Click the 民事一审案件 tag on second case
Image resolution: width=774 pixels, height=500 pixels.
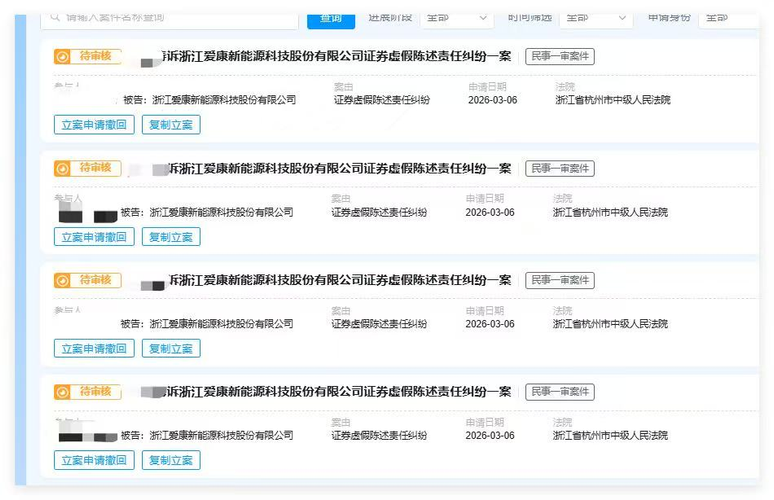pos(560,169)
